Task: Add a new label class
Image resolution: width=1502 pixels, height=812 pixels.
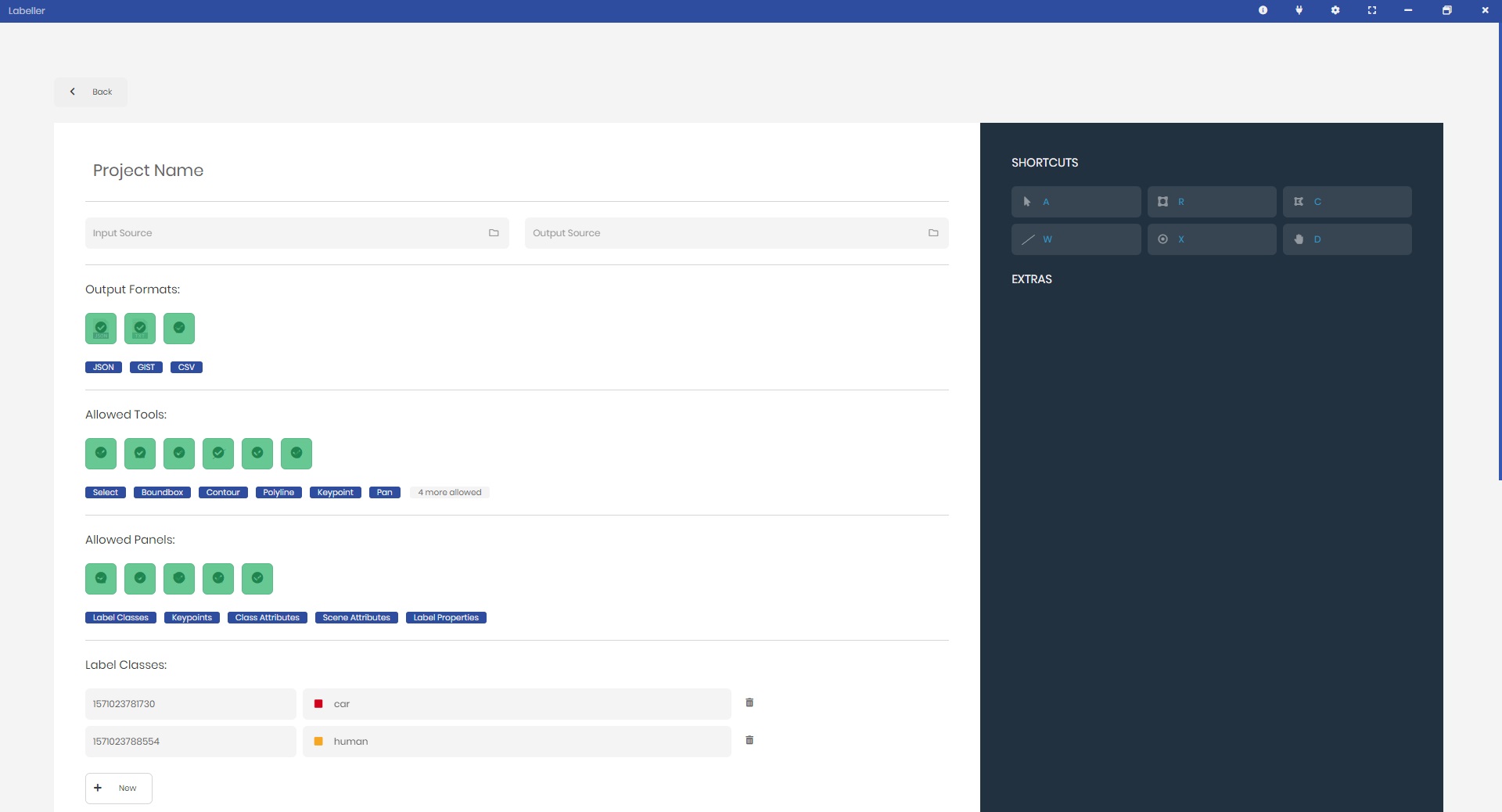Action: point(119,788)
